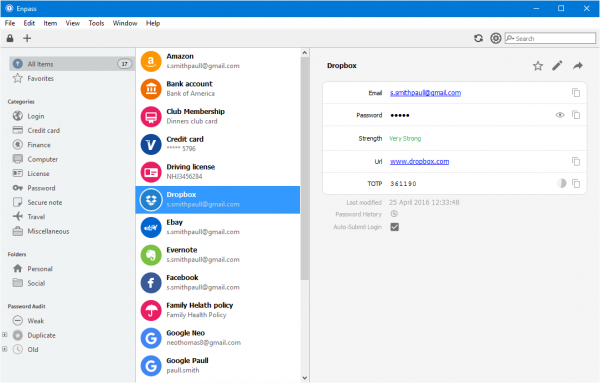Copy the Email field value
Screen dimensions: 600x383
click(x=576, y=93)
